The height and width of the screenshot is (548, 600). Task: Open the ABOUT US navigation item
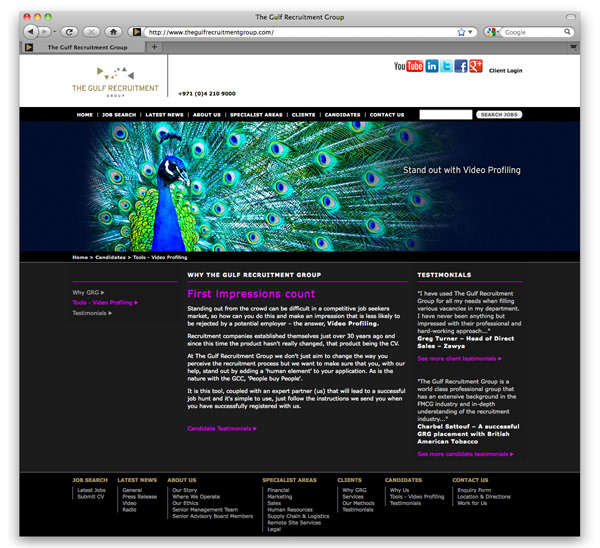pyautogui.click(x=207, y=114)
